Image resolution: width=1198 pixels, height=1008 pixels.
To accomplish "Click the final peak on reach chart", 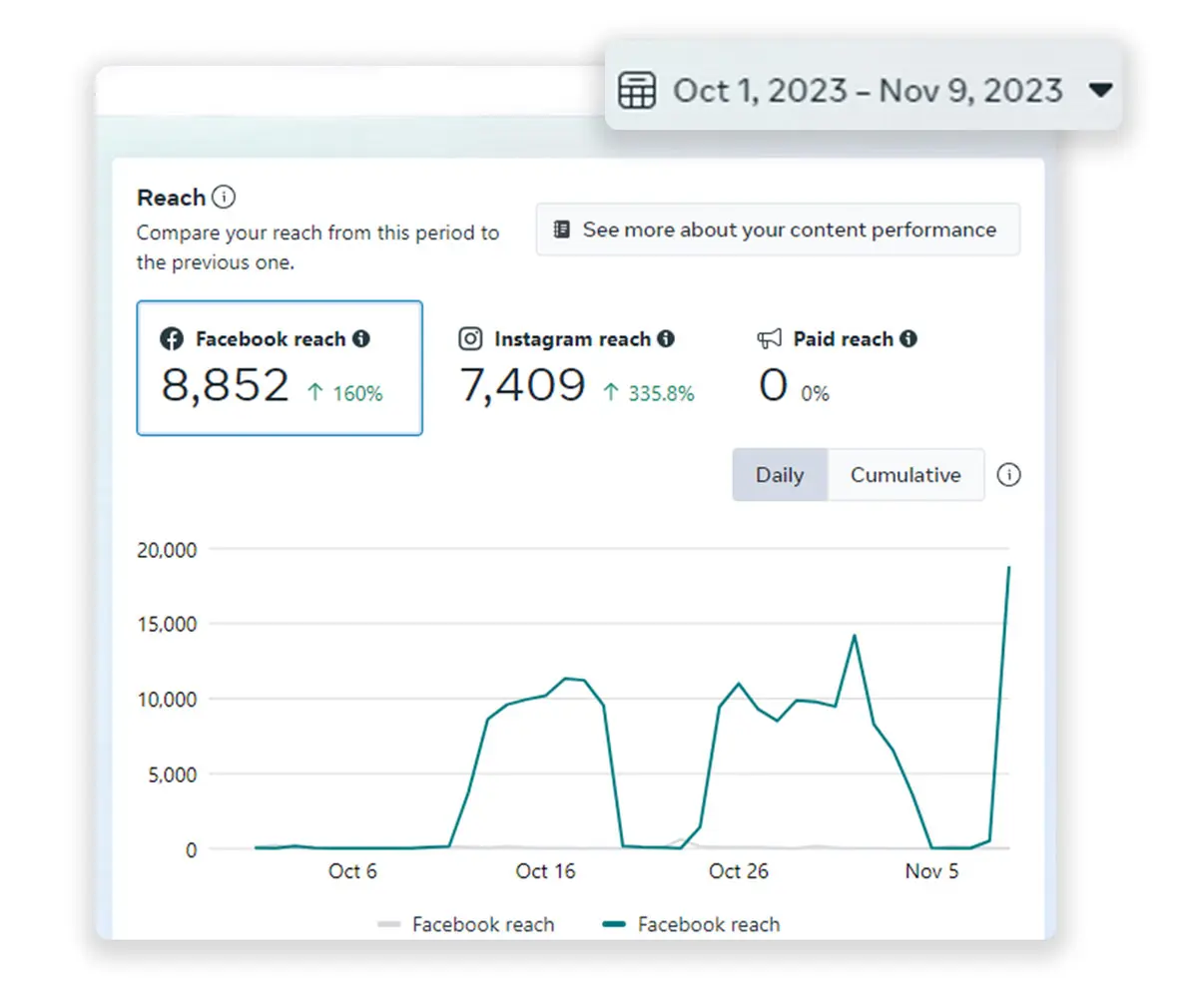I will click(1008, 568).
